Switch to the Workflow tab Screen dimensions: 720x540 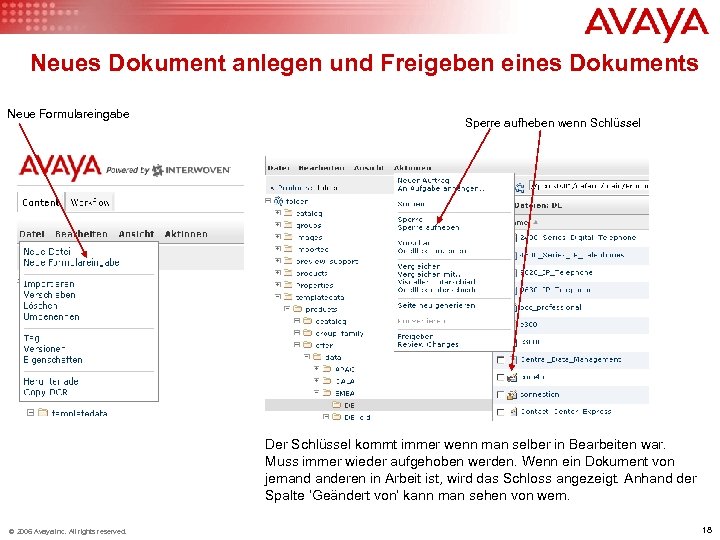pos(90,202)
